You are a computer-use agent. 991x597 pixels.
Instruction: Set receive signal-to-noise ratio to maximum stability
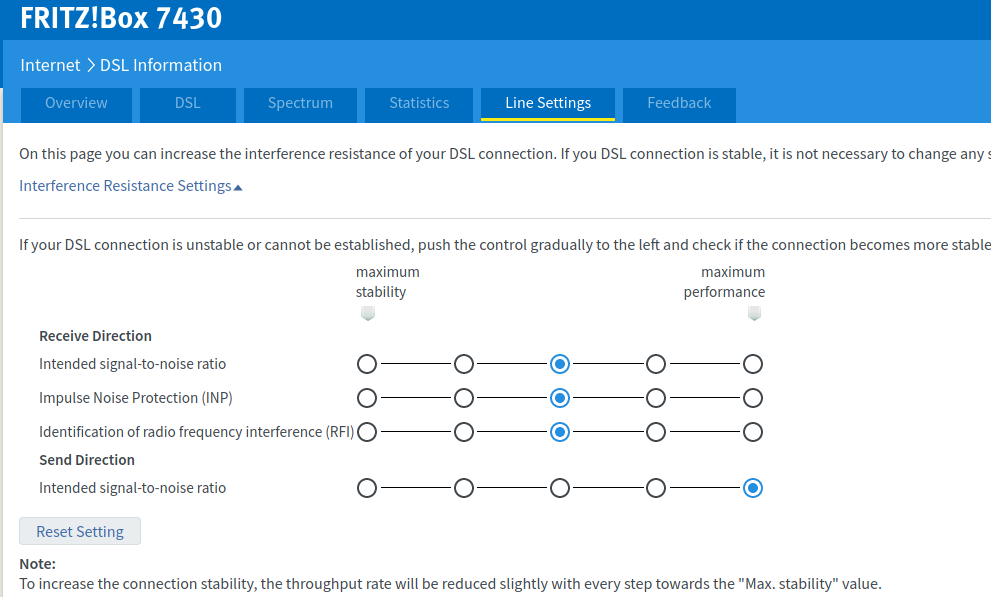(367, 364)
